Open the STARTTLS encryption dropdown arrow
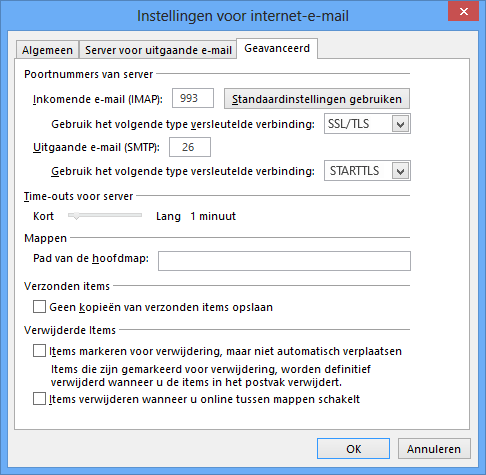The height and width of the screenshot is (475, 486). tap(400, 171)
